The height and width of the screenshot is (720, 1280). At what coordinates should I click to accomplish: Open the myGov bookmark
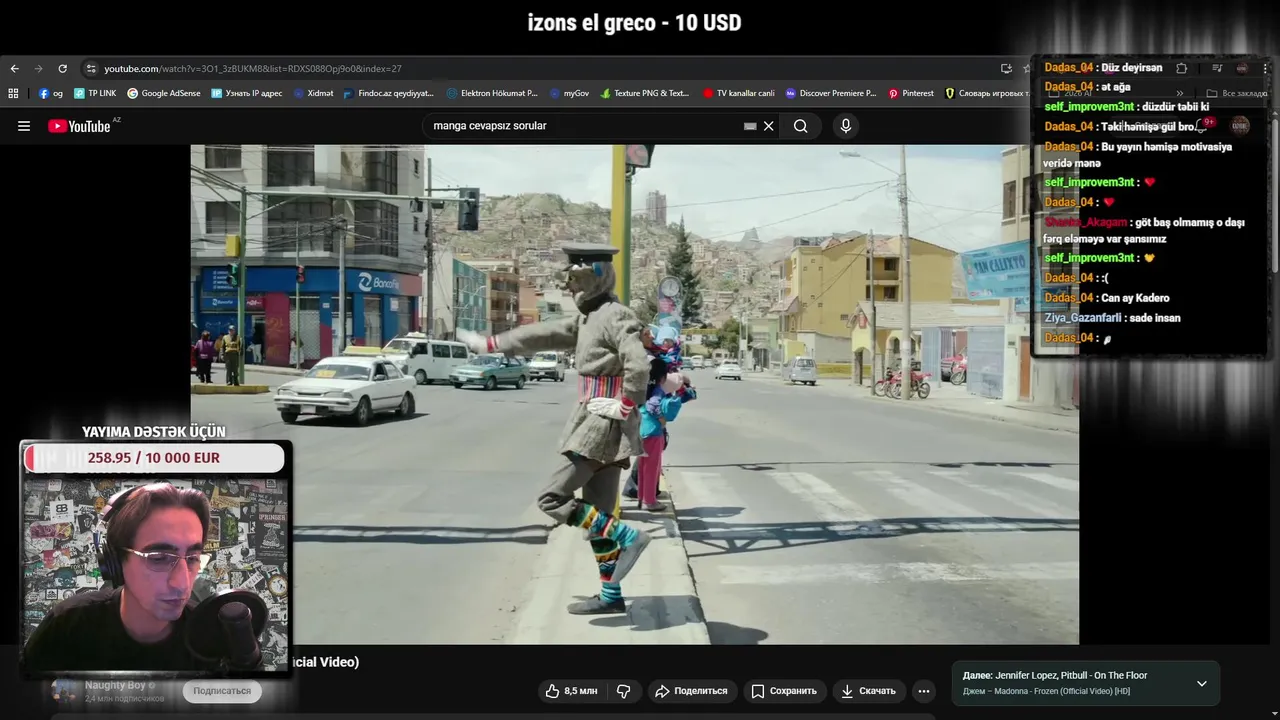tap(569, 93)
